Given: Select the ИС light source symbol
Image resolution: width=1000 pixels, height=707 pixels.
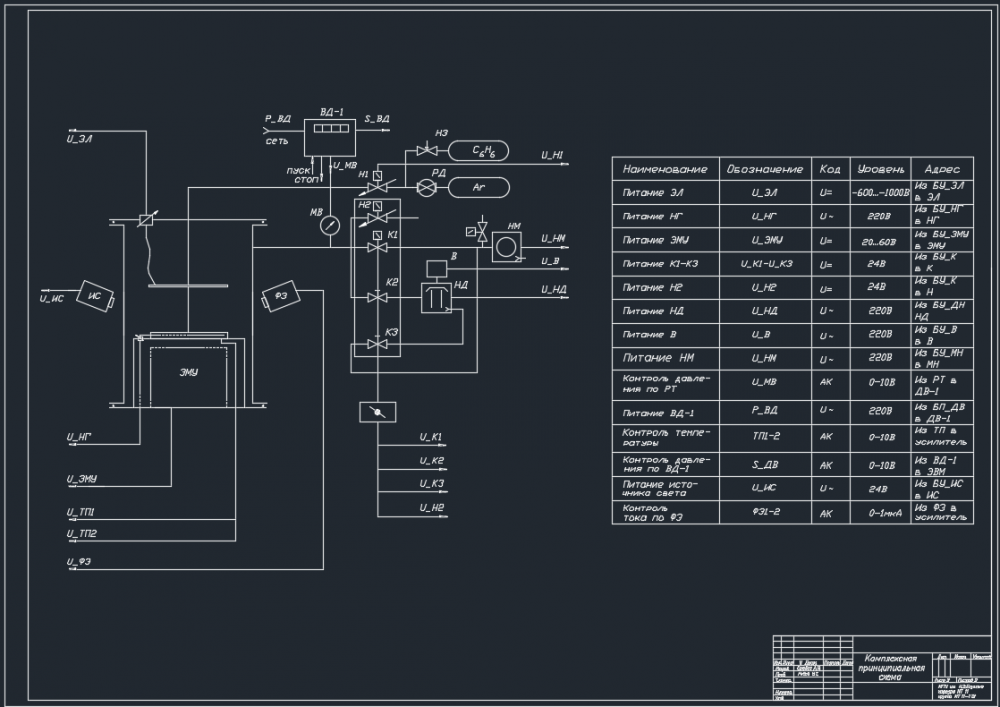Looking at the screenshot, I should [x=95, y=296].
